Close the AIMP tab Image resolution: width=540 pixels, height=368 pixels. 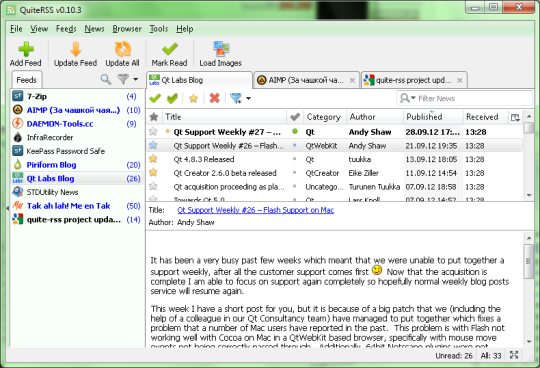(352, 80)
